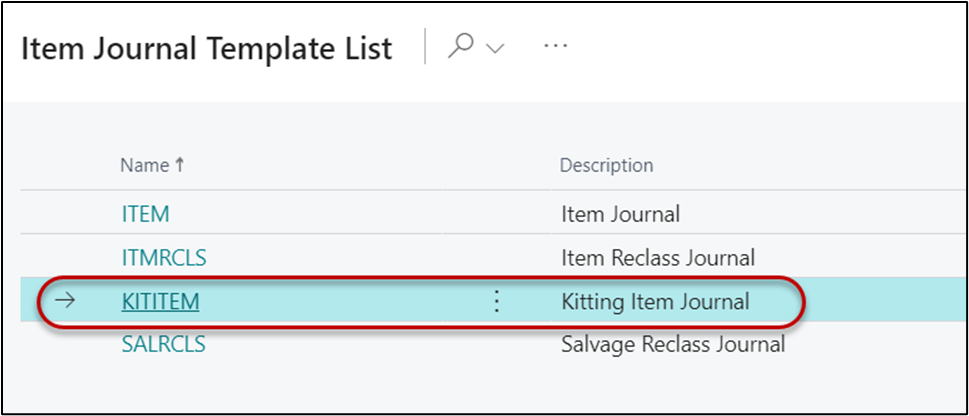Select the Item Journal description cell
This screenshot has width=969, height=416.
pyautogui.click(x=620, y=213)
